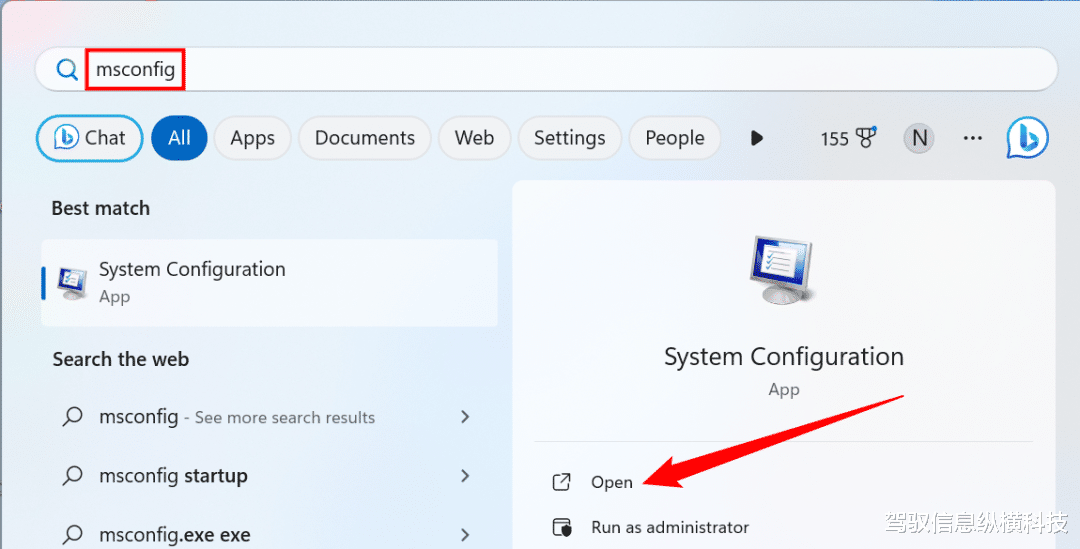Expand msconfig web search results chevron

click(465, 417)
